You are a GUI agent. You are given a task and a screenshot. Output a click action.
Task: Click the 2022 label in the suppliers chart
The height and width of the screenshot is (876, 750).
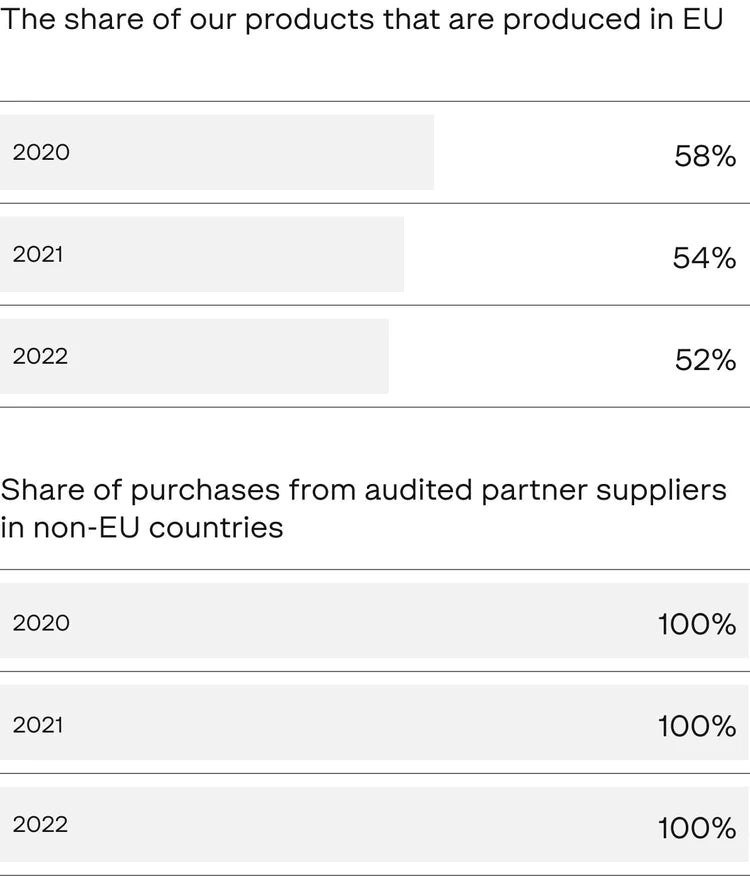point(40,825)
